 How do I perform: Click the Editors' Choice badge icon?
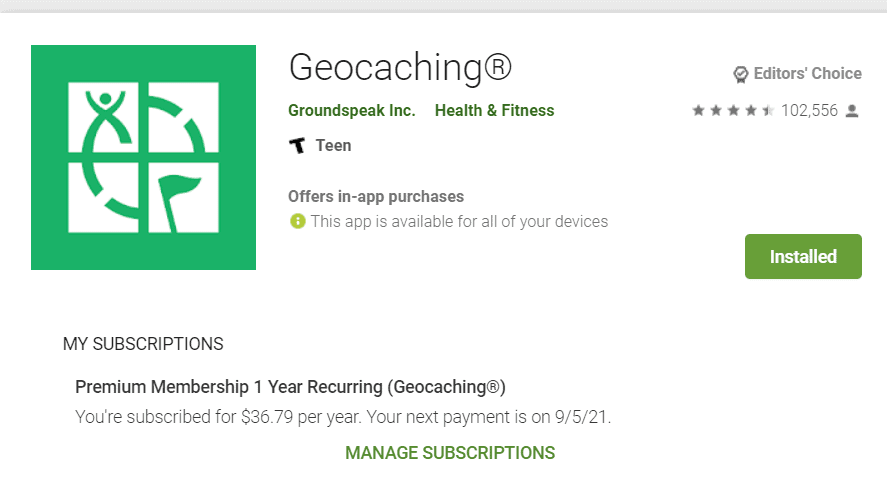(741, 74)
